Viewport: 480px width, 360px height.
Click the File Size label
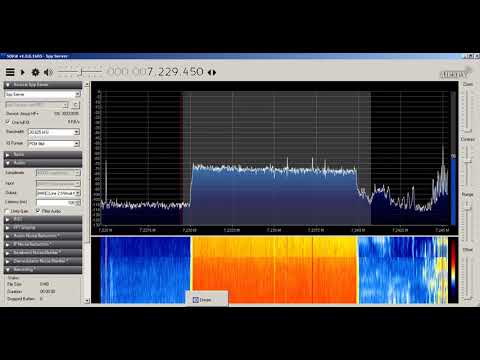click(x=15, y=284)
